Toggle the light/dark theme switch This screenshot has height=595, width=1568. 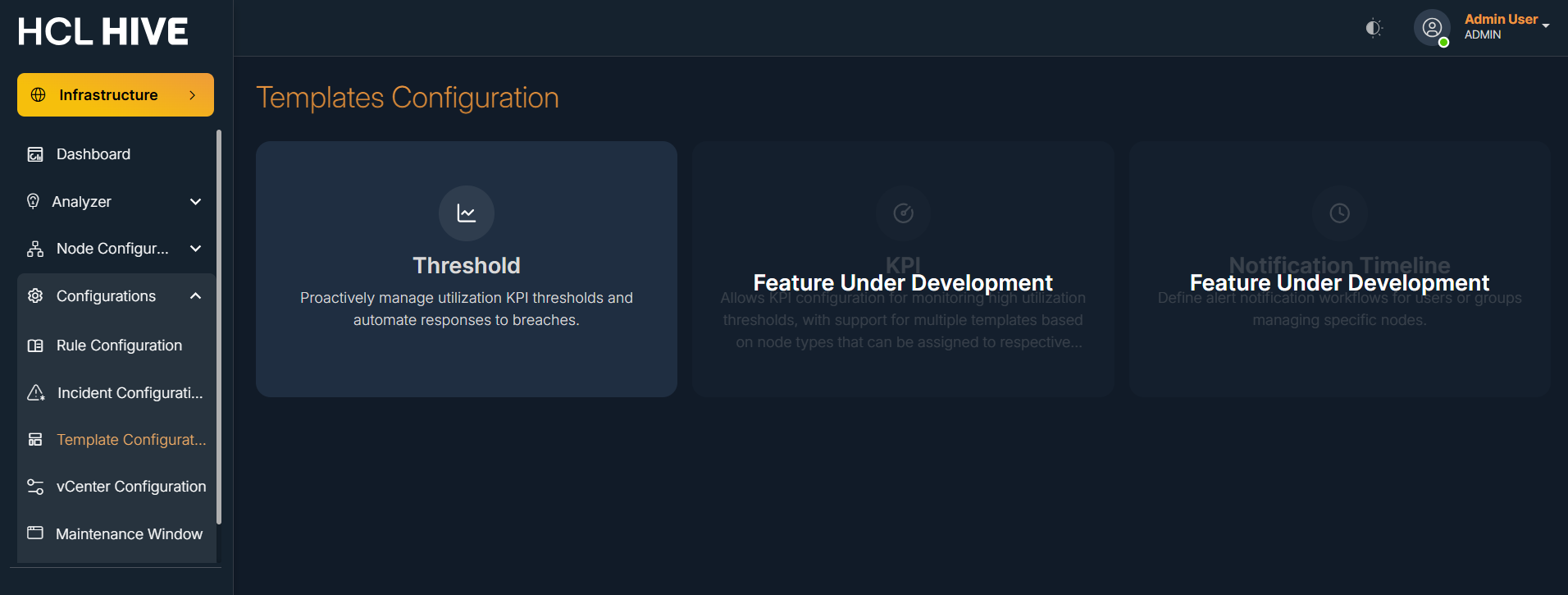coord(1374,28)
